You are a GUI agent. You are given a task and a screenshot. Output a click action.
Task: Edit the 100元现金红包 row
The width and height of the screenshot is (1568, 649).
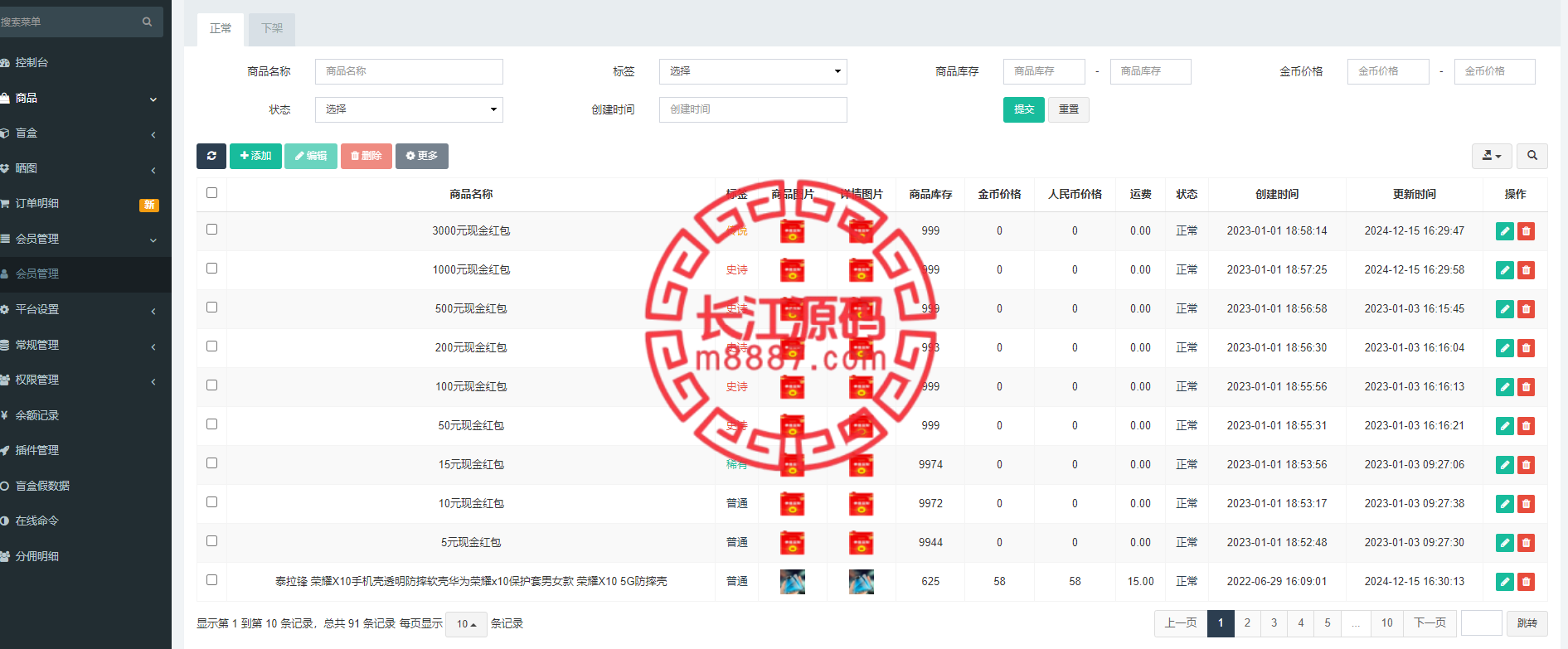coord(1505,387)
